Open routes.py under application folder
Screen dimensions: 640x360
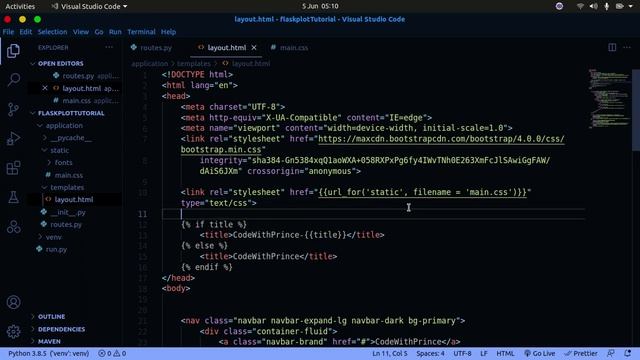click(x=66, y=224)
